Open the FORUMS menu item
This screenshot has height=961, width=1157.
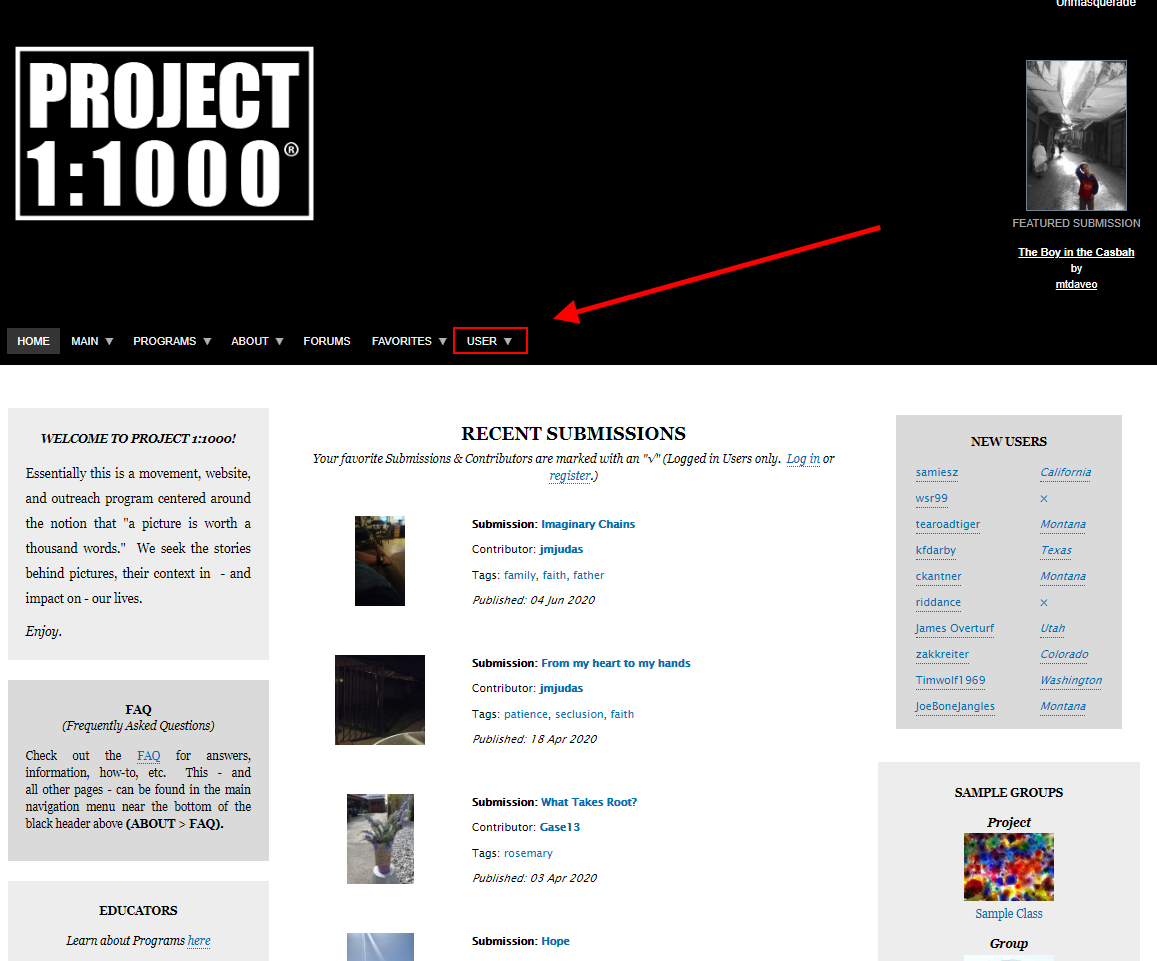click(327, 341)
